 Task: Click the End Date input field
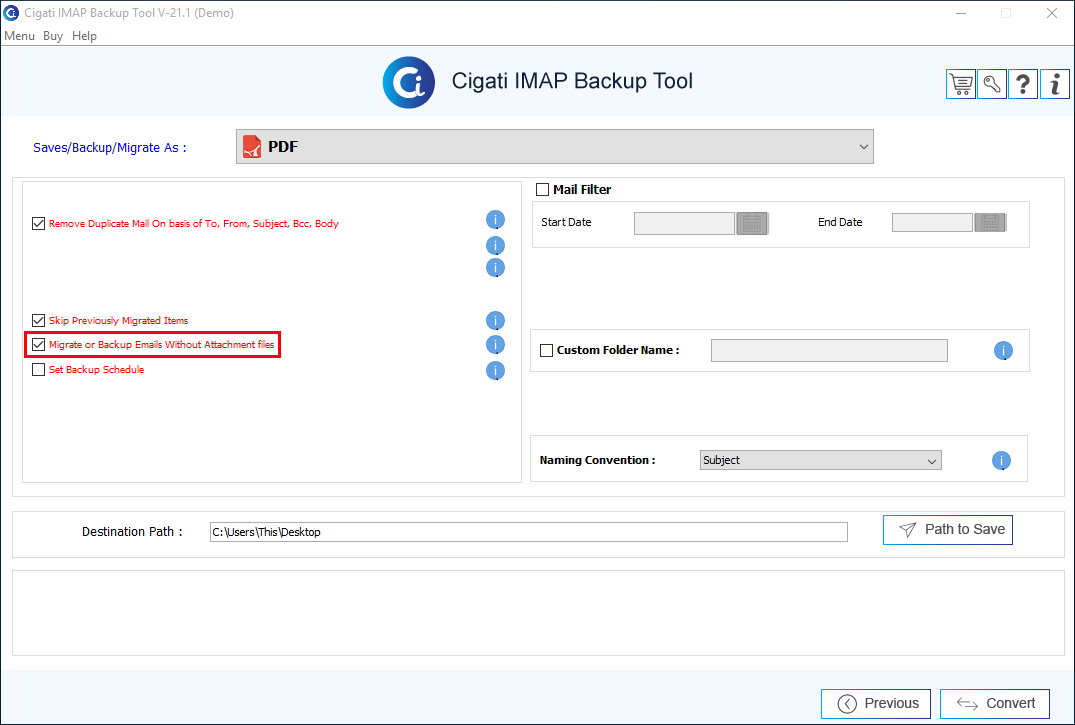(932, 223)
